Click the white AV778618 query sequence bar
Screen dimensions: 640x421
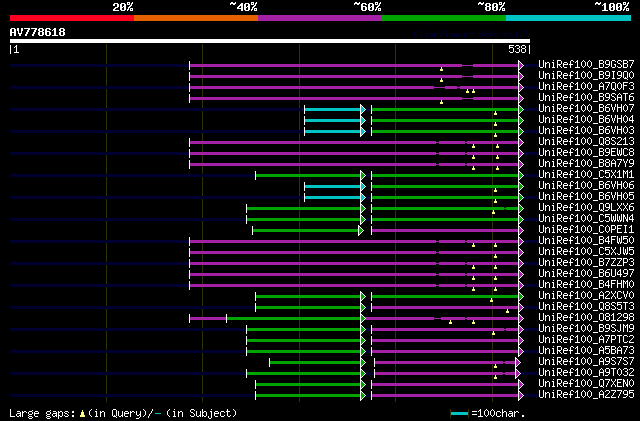click(x=270, y=41)
